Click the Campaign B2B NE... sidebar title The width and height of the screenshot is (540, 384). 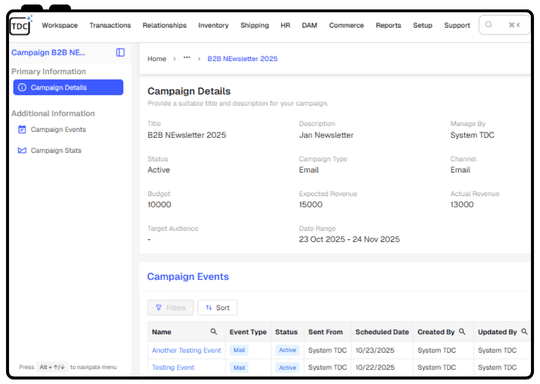[x=48, y=52]
